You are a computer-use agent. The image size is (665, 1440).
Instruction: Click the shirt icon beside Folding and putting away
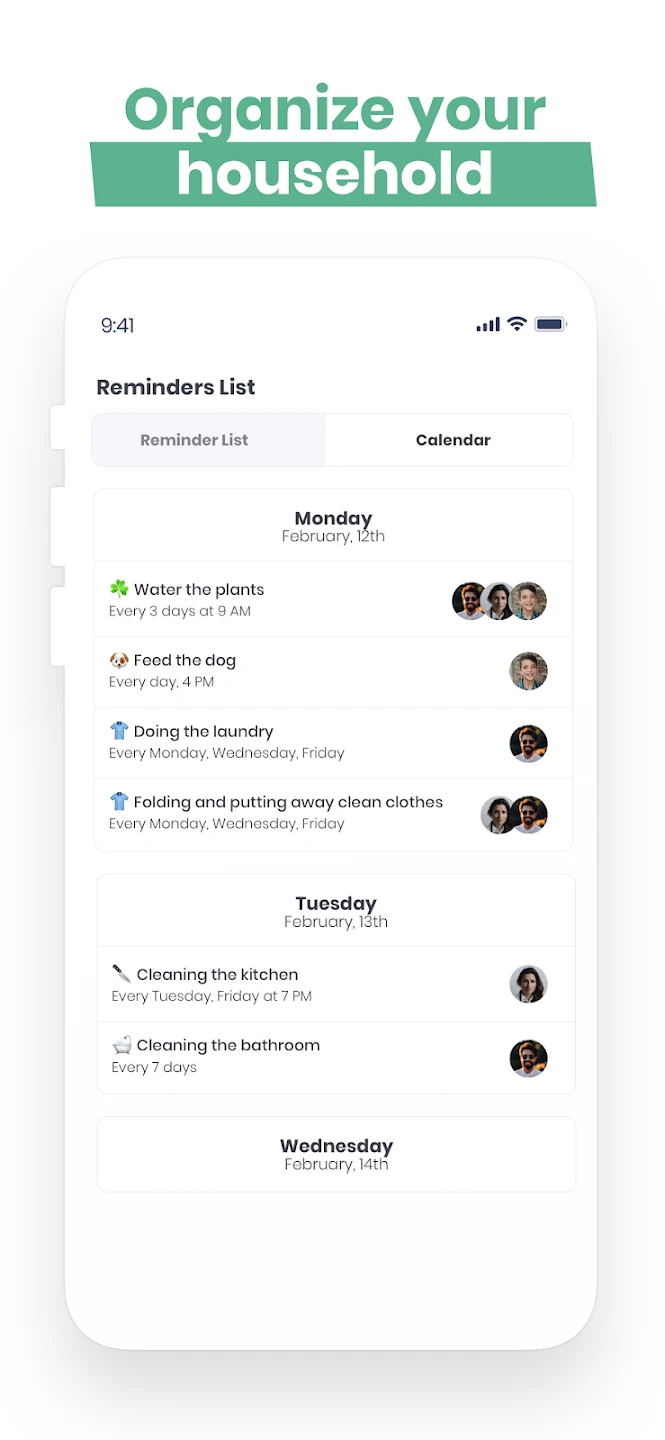pos(119,801)
